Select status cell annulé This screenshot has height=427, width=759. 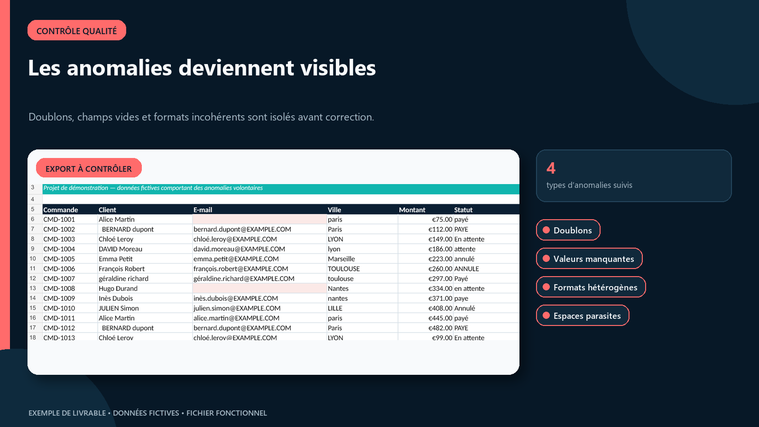pyautogui.click(x=486, y=259)
